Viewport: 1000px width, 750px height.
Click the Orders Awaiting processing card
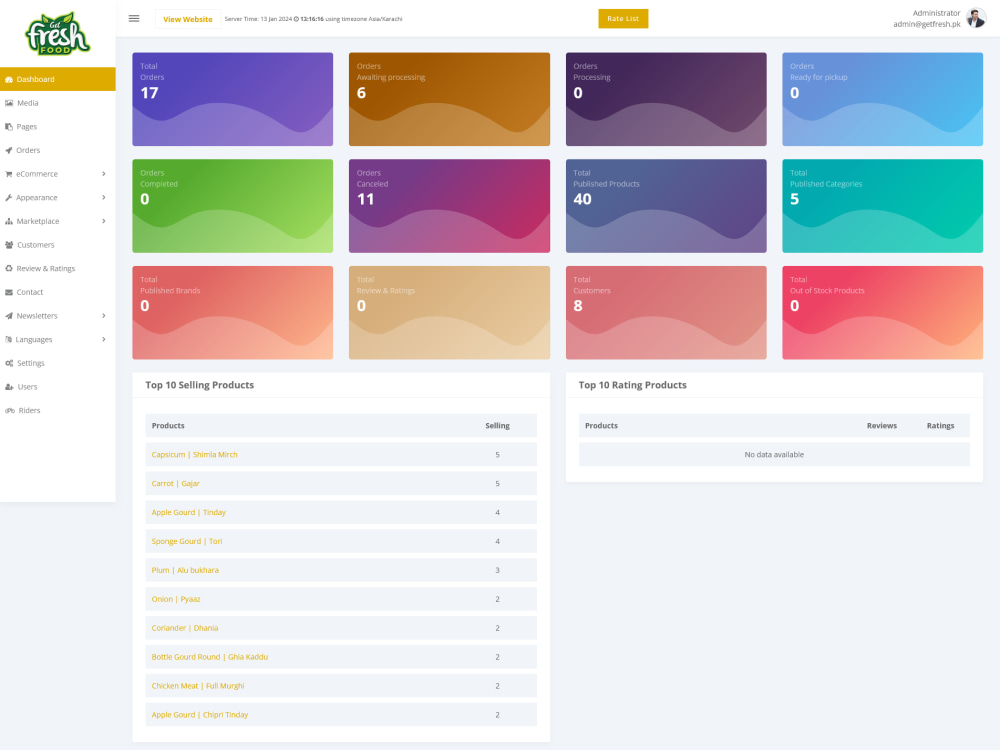click(449, 99)
